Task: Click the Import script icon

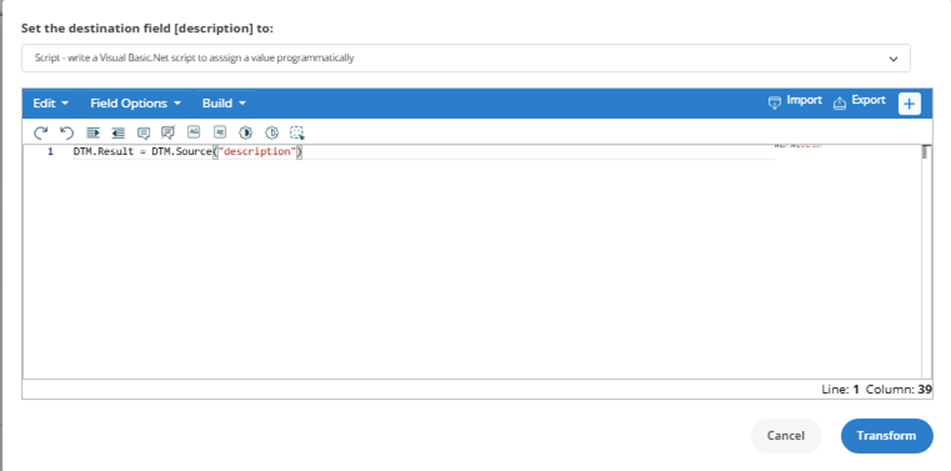Action: [x=775, y=102]
